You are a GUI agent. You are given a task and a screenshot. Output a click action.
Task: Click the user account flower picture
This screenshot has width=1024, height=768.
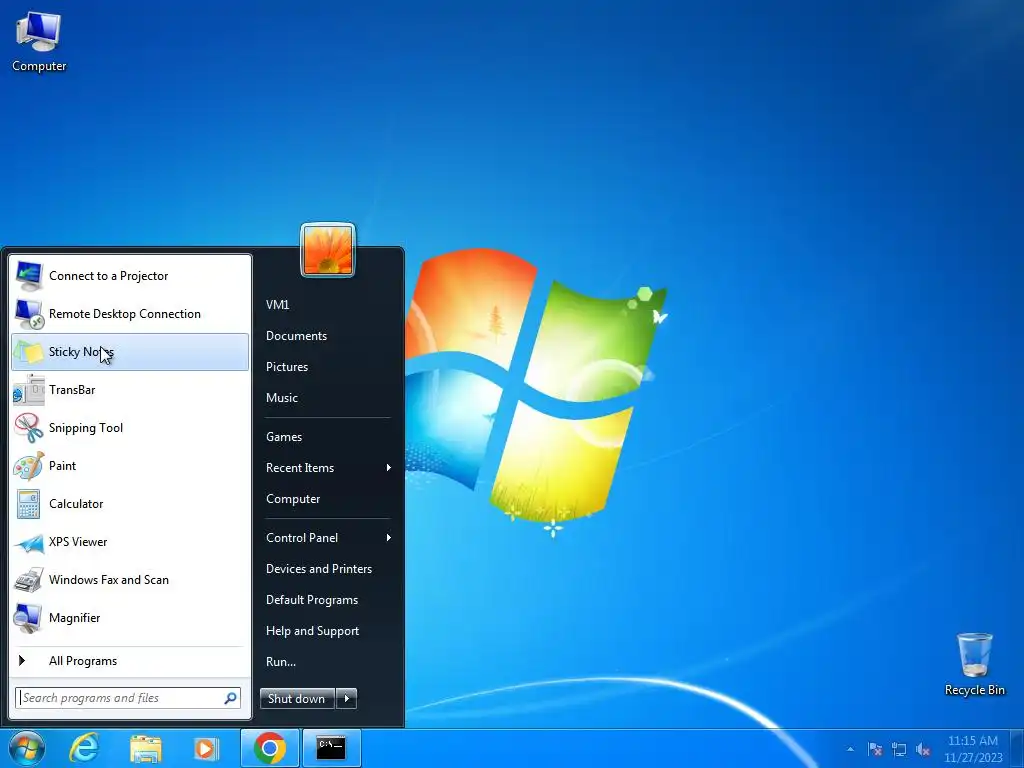click(328, 250)
